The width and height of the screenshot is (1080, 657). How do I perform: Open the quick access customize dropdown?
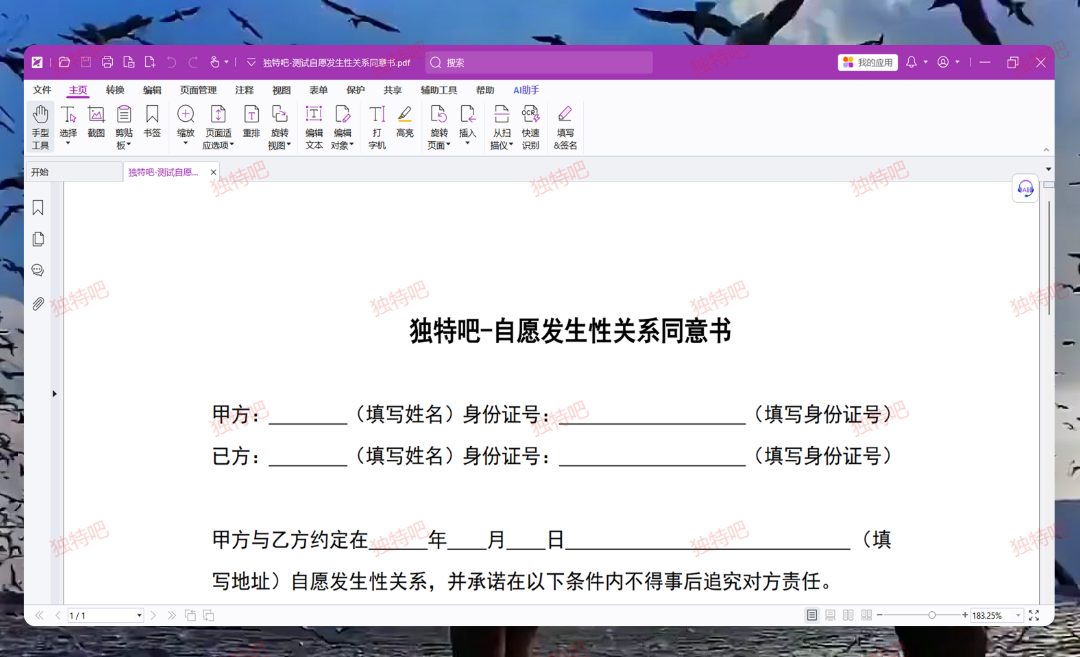tap(251, 63)
